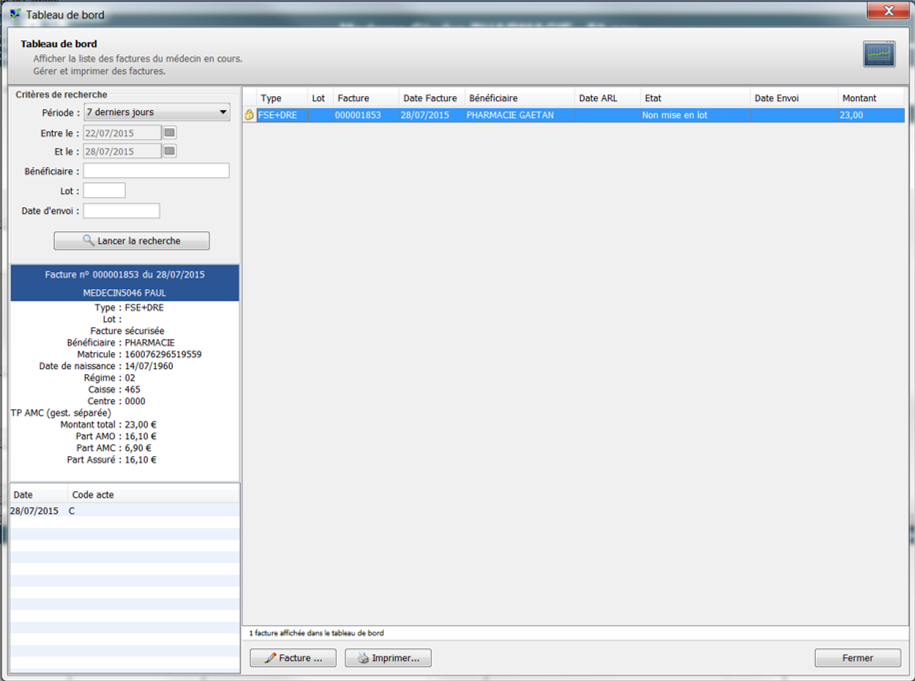The width and height of the screenshot is (915, 681).
Task: Click the Fermer button
Action: pyautogui.click(x=858, y=658)
